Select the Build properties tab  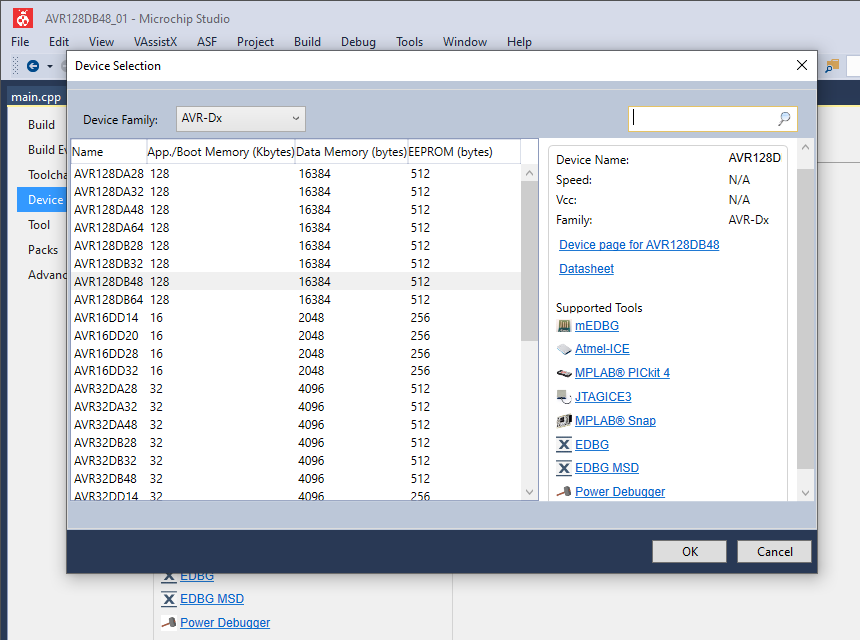click(42, 124)
